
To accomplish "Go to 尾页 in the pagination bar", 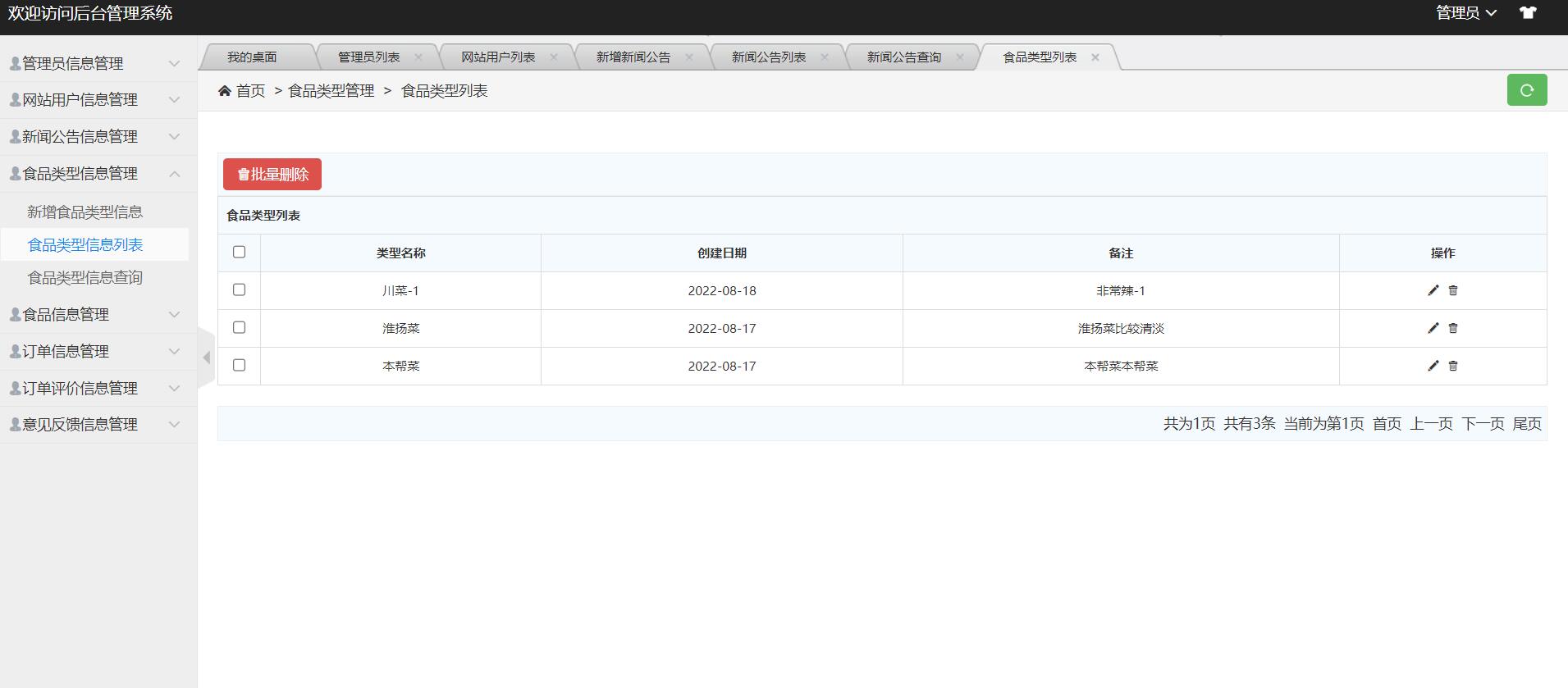I will tap(1527, 424).
